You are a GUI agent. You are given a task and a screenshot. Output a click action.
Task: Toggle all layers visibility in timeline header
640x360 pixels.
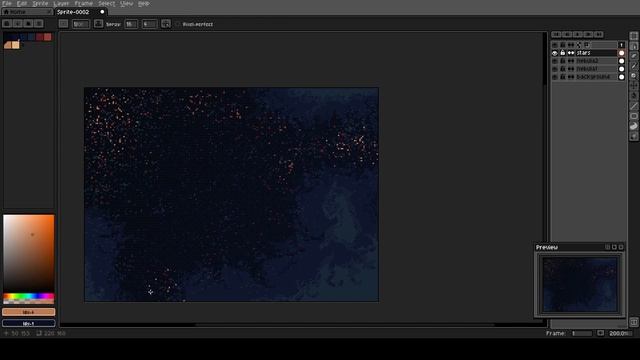coord(555,45)
